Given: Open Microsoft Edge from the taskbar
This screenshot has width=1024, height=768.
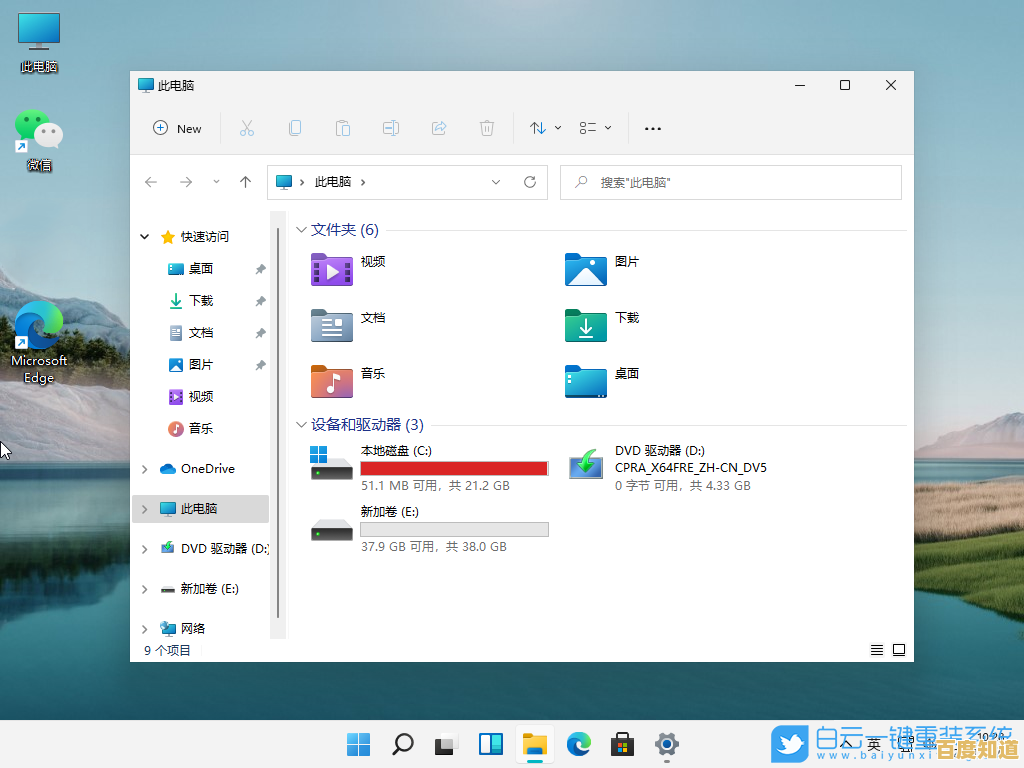Looking at the screenshot, I should 578,745.
